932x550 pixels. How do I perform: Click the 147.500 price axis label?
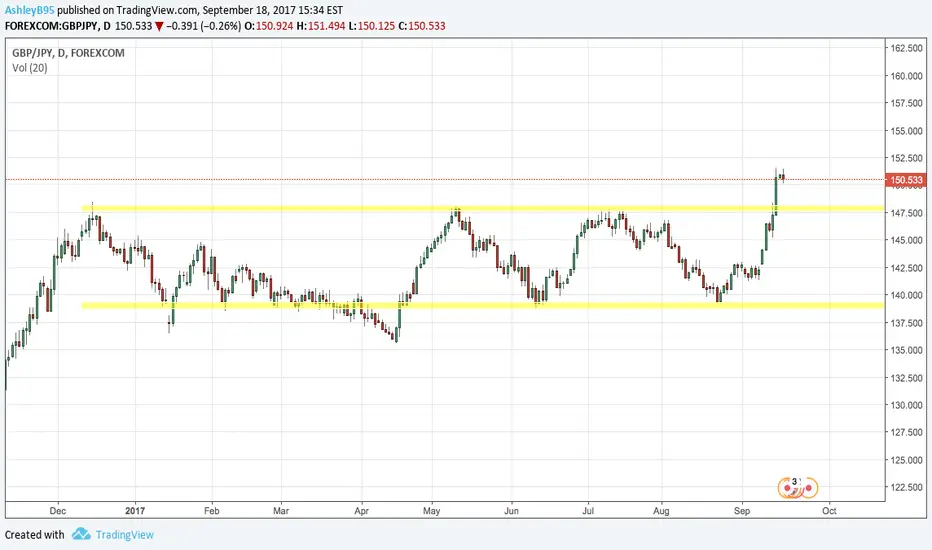(906, 213)
